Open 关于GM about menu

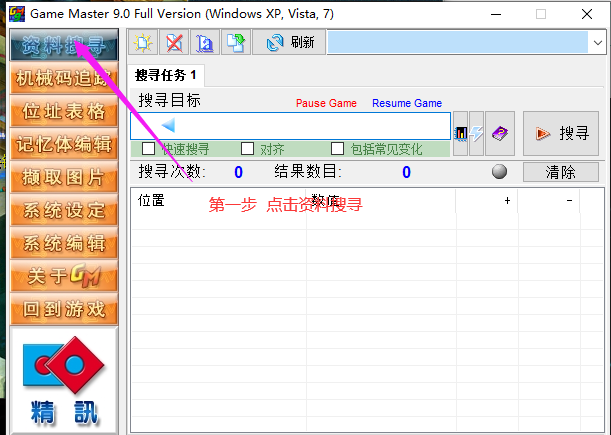point(64,276)
